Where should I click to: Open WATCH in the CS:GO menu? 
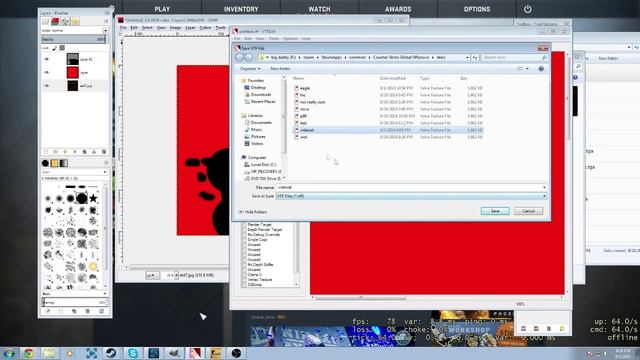pyautogui.click(x=319, y=9)
